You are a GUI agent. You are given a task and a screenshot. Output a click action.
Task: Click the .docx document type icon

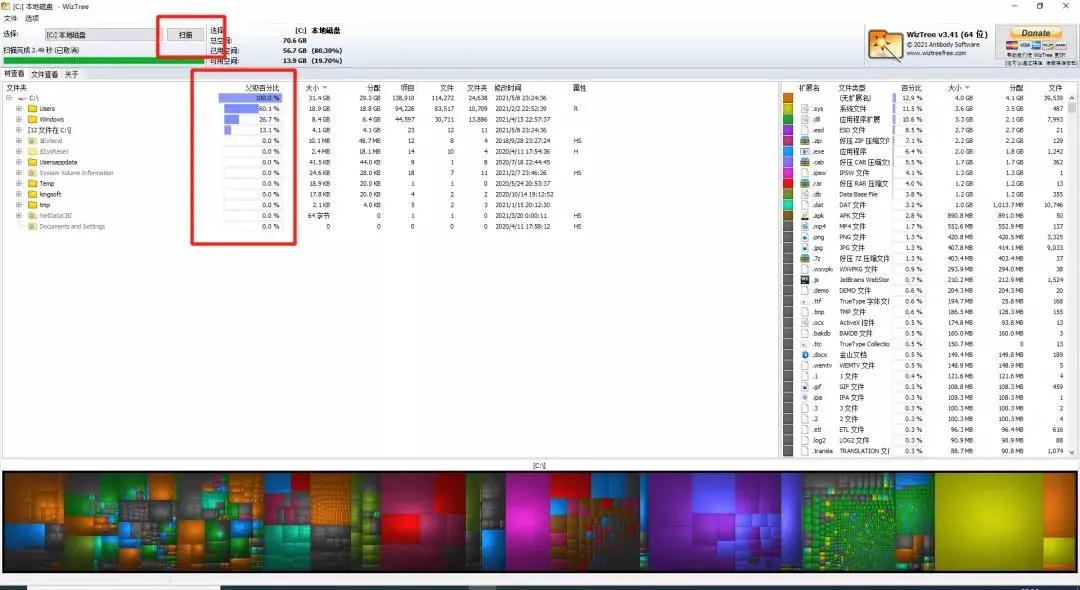(805, 355)
